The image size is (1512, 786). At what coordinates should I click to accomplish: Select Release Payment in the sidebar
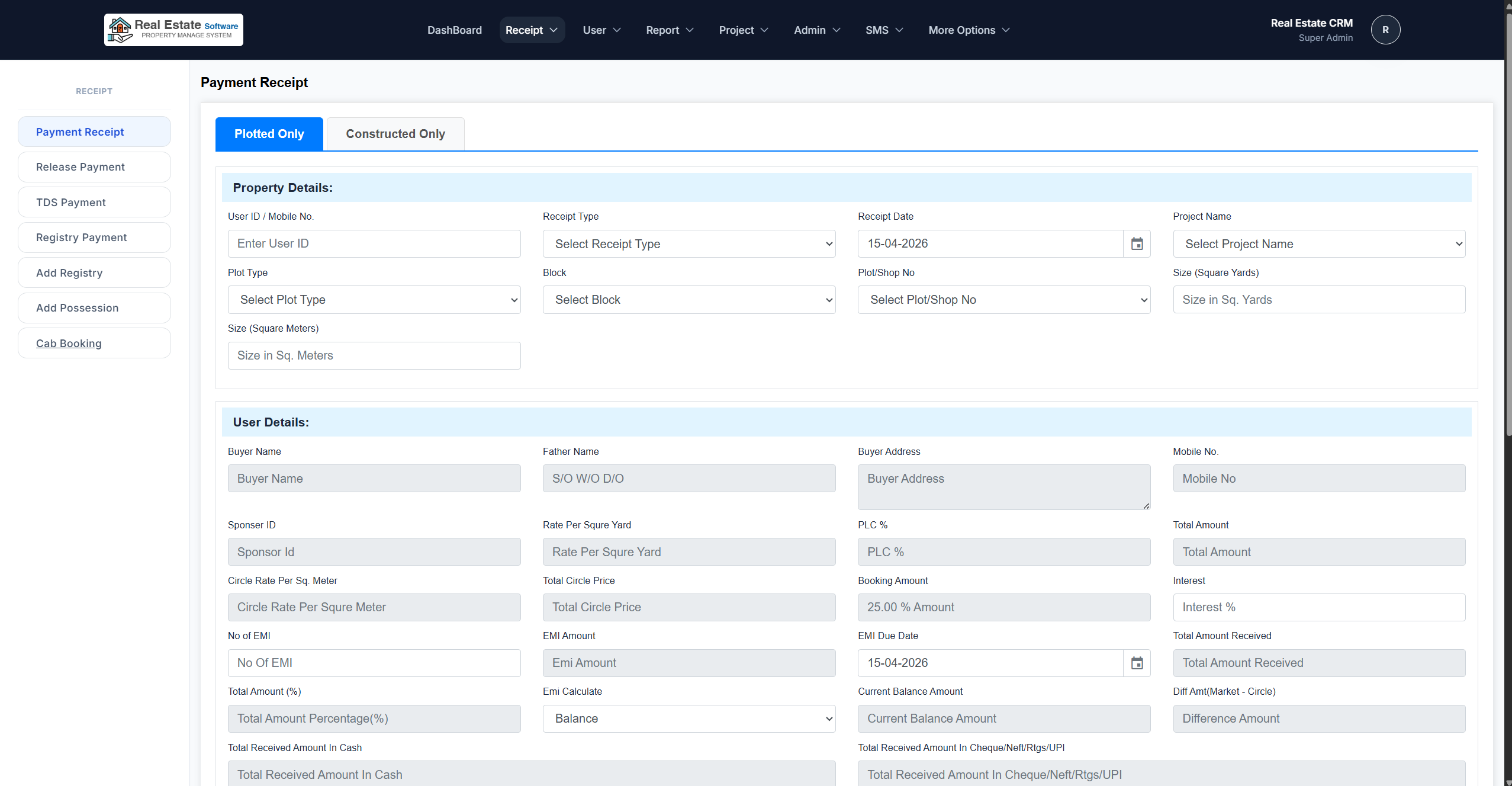pyautogui.click(x=81, y=167)
